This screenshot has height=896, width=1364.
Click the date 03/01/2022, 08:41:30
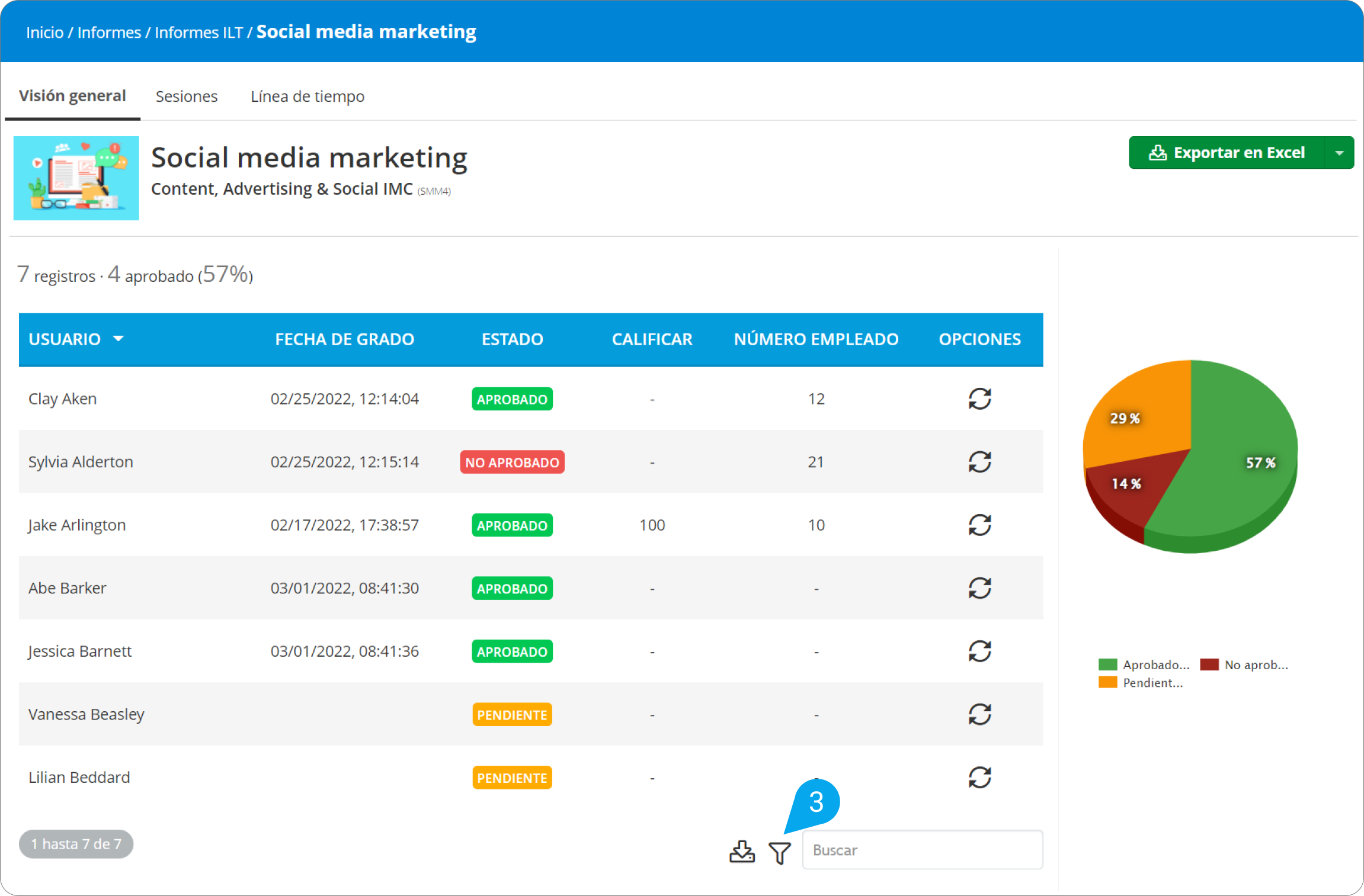(345, 588)
